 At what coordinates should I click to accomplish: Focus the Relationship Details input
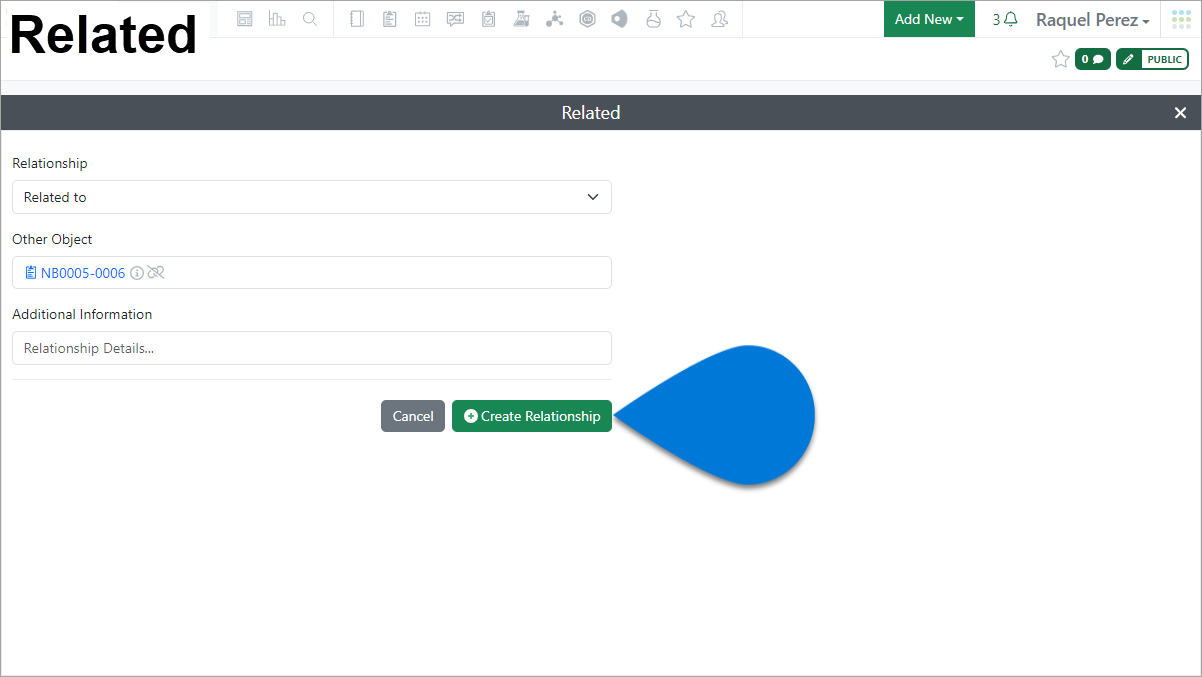coord(312,348)
